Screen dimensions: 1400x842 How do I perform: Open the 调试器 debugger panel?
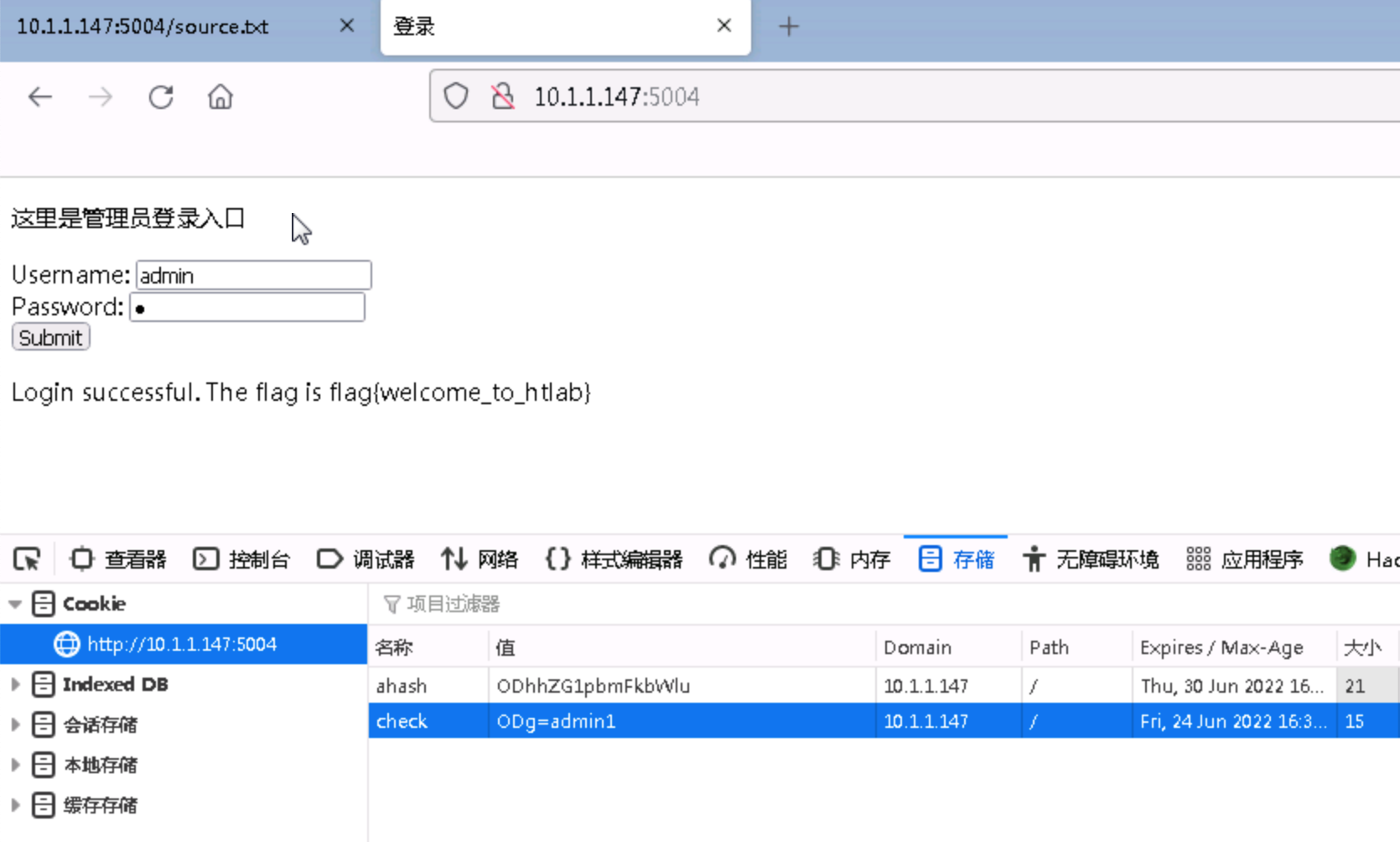pos(366,559)
